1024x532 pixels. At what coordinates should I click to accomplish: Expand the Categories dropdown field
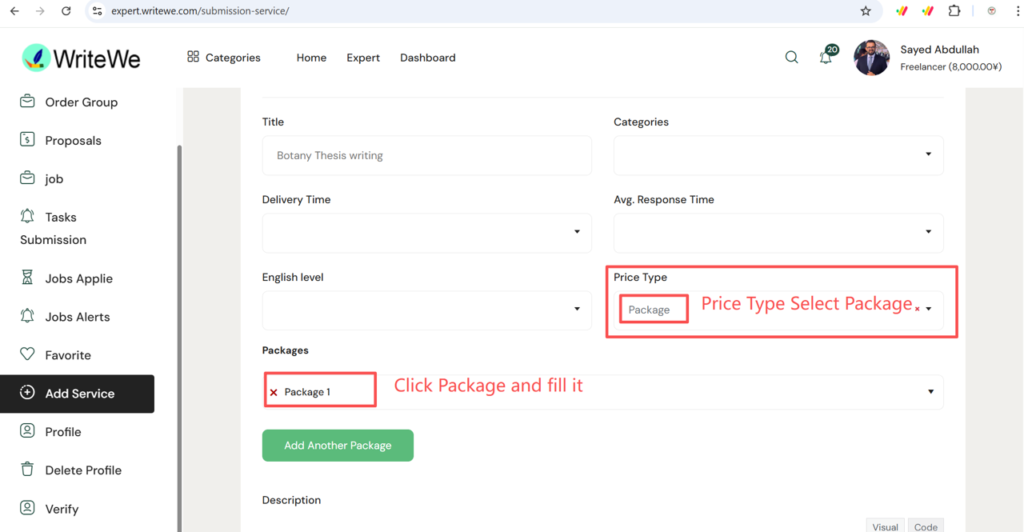[x=777, y=155]
